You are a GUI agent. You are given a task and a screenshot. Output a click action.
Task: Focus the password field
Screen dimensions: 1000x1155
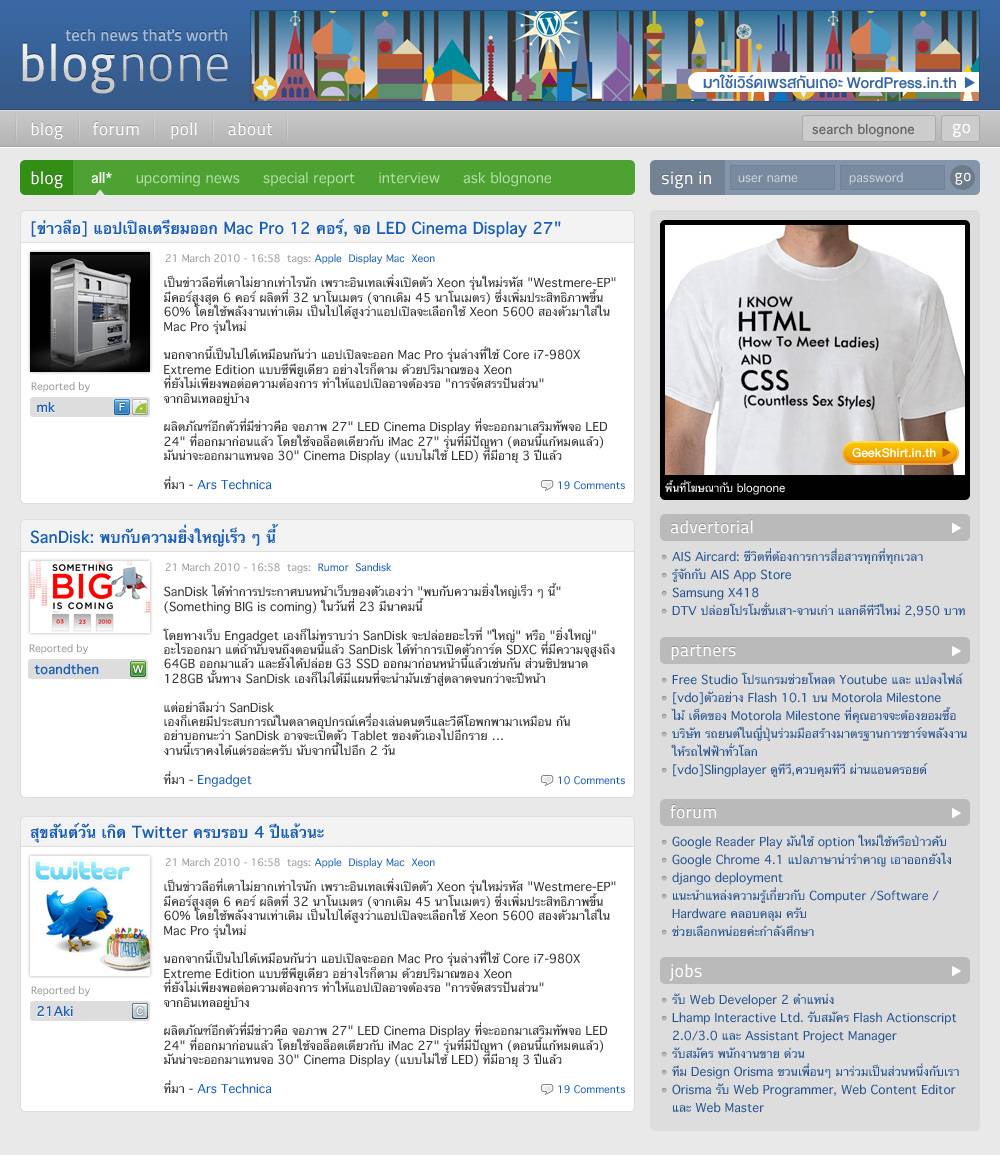[x=892, y=178]
